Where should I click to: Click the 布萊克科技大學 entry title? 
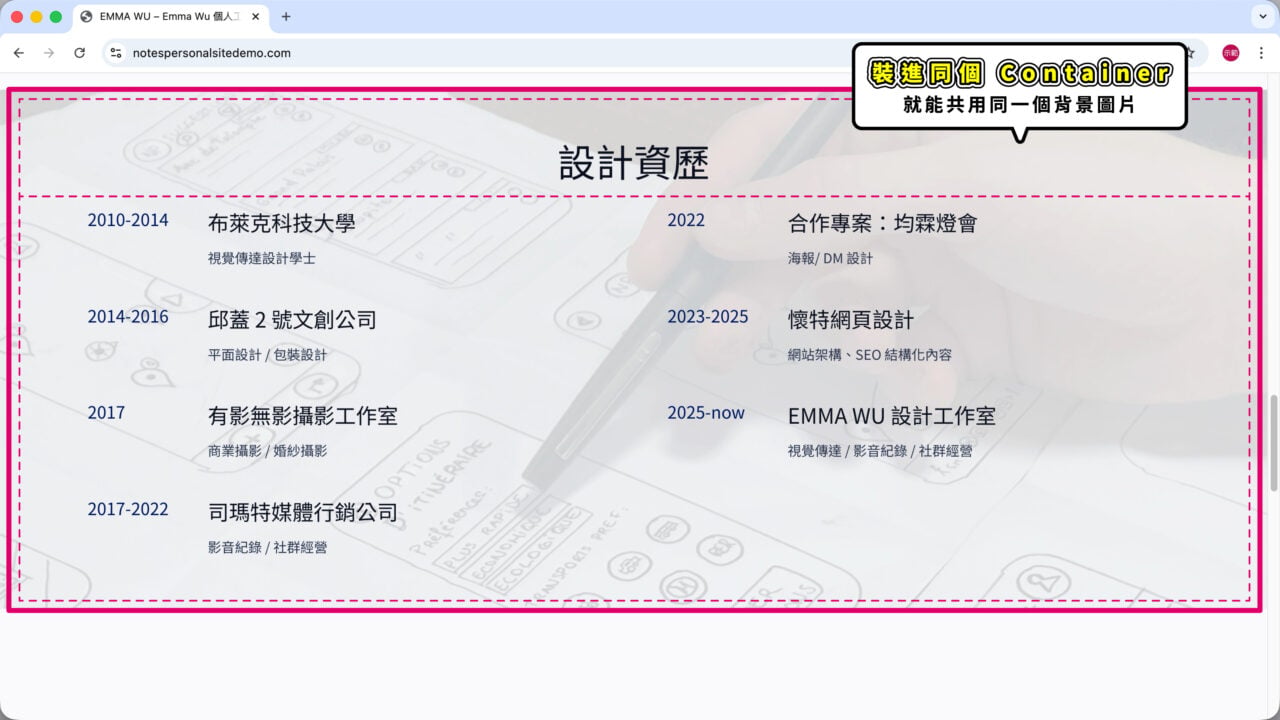pos(282,223)
